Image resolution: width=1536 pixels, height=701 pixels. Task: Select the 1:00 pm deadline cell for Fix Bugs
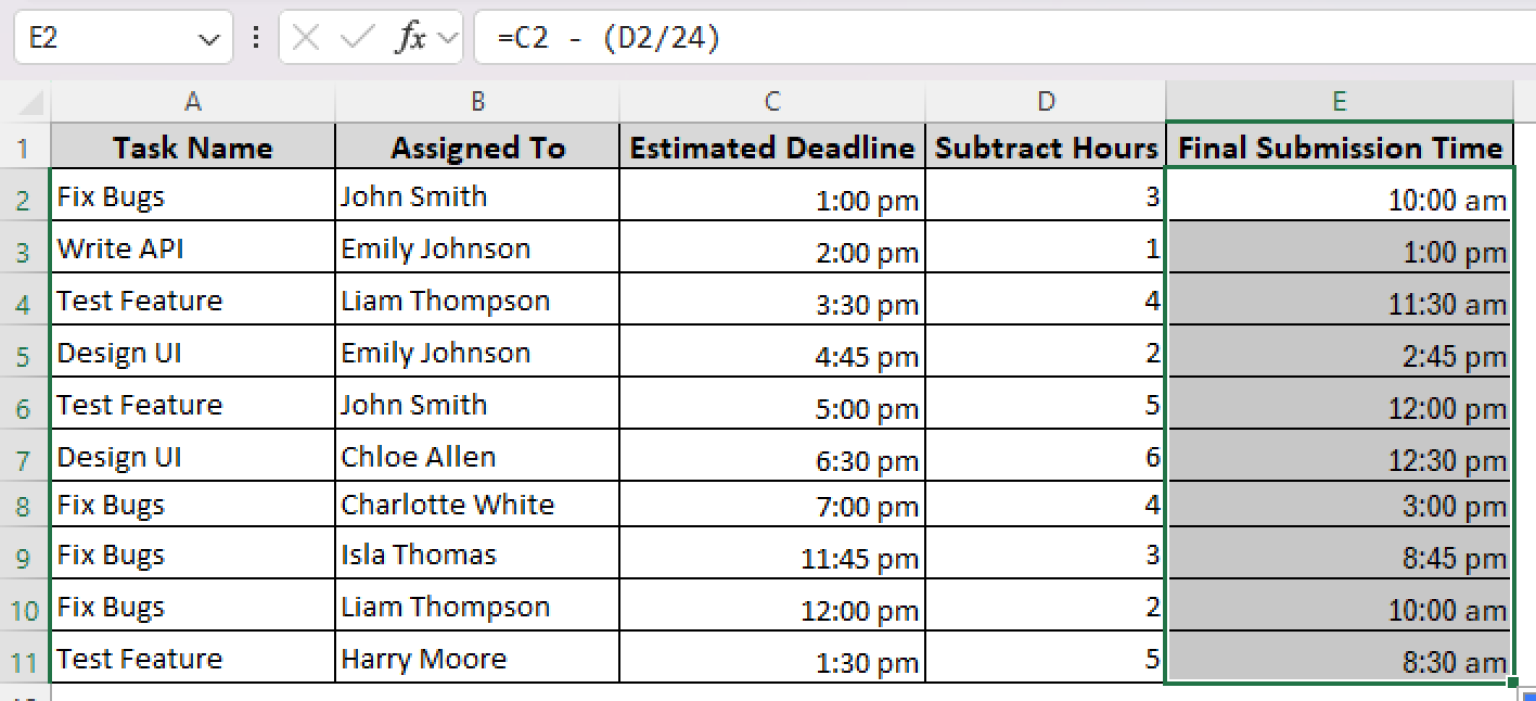[x=772, y=199]
